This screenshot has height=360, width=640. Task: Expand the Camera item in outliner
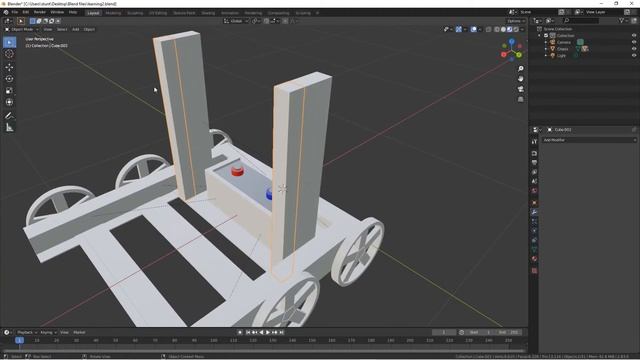546,42
